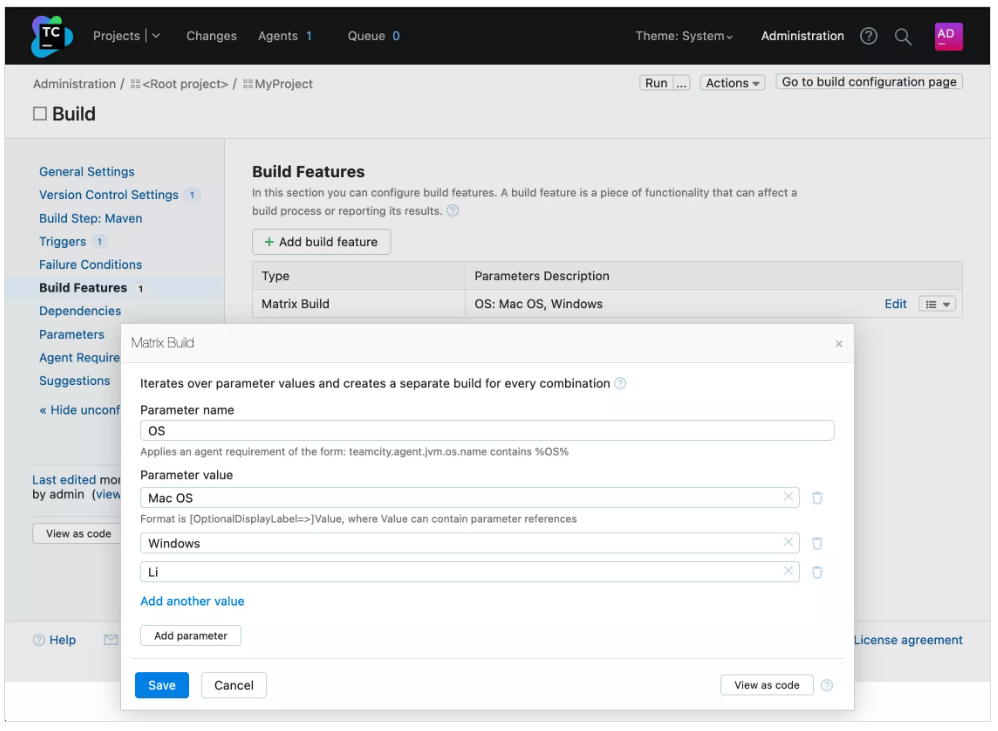Image resolution: width=998 pixels, height=731 pixels.
Task: Edit the Matrix Build feature
Action: click(x=896, y=304)
